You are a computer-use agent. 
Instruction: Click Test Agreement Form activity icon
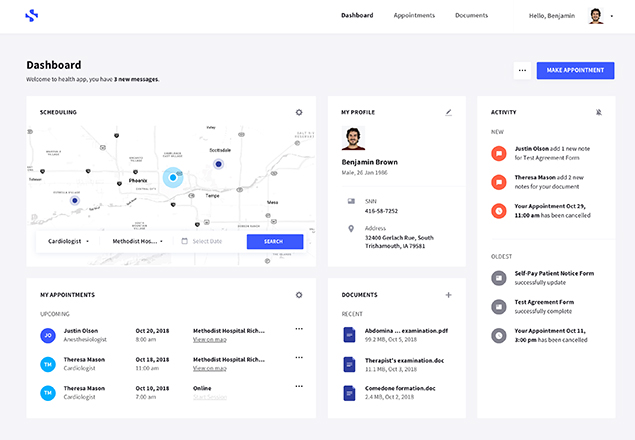click(x=499, y=307)
